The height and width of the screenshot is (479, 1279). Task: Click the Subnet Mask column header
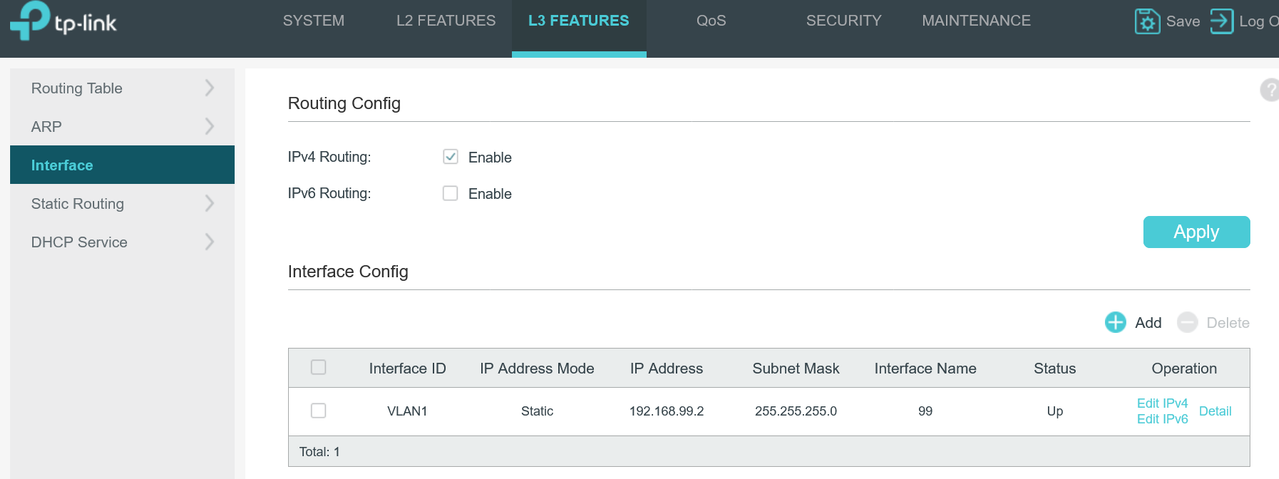tap(796, 368)
